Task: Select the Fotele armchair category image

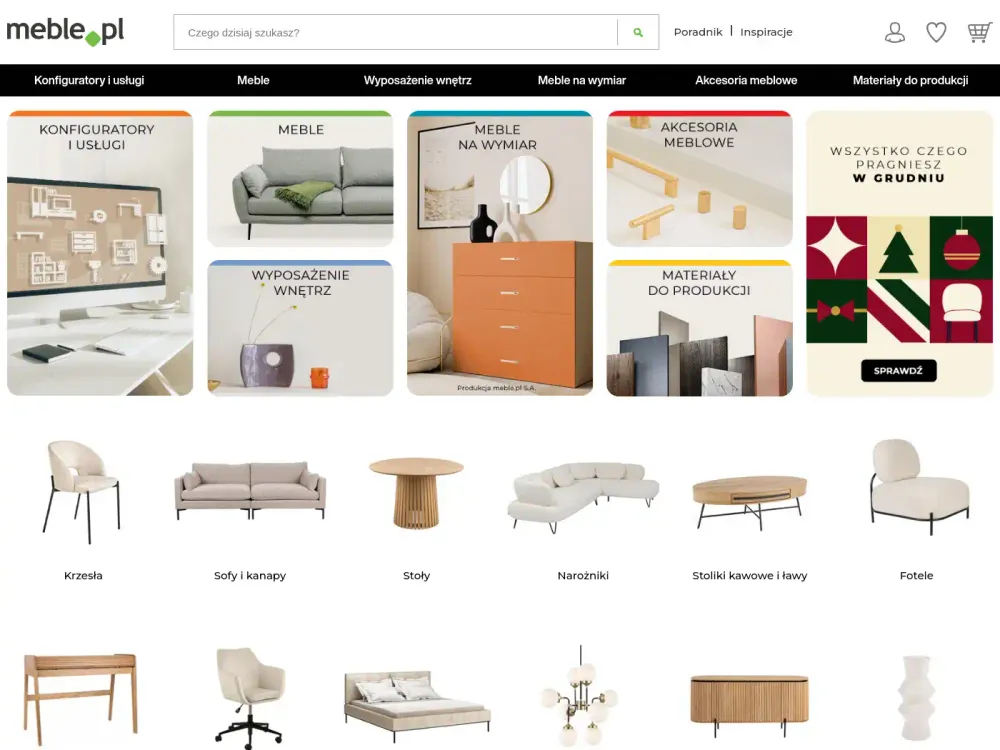Action: pos(916,486)
